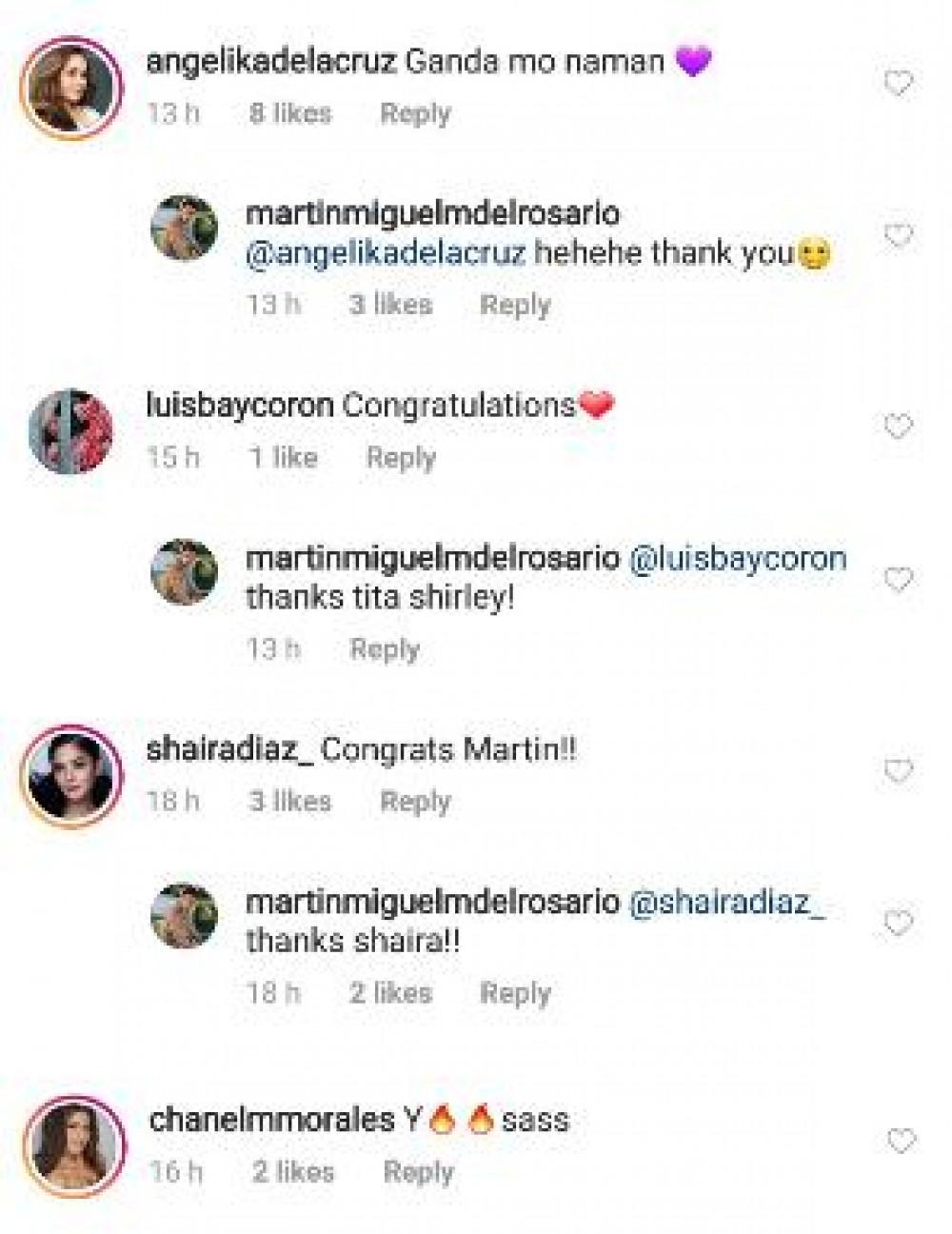Screen dimensions: 952x1234
Task: Reply to chanelmmorales's comment
Action: 418,1171
